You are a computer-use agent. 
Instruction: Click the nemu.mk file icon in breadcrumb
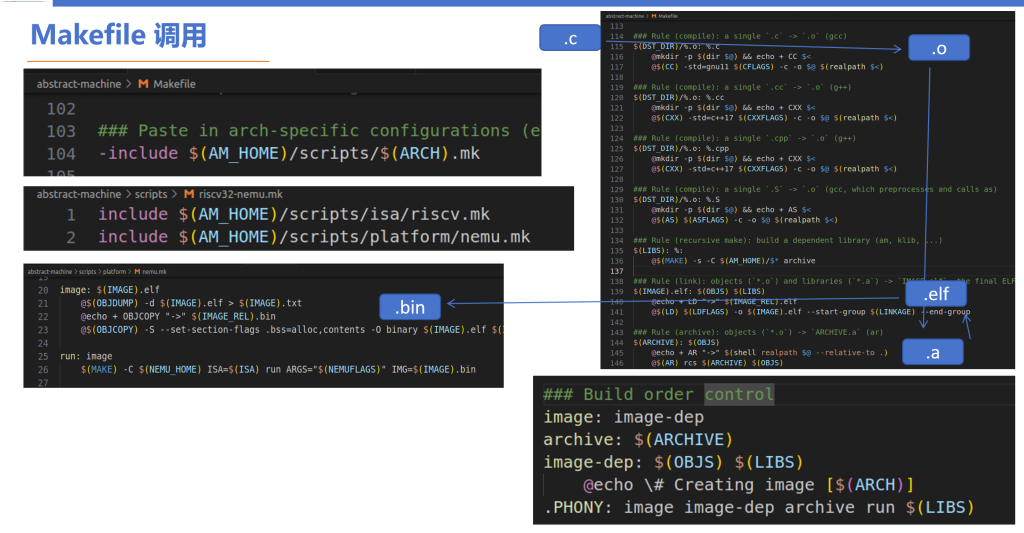(x=135, y=271)
